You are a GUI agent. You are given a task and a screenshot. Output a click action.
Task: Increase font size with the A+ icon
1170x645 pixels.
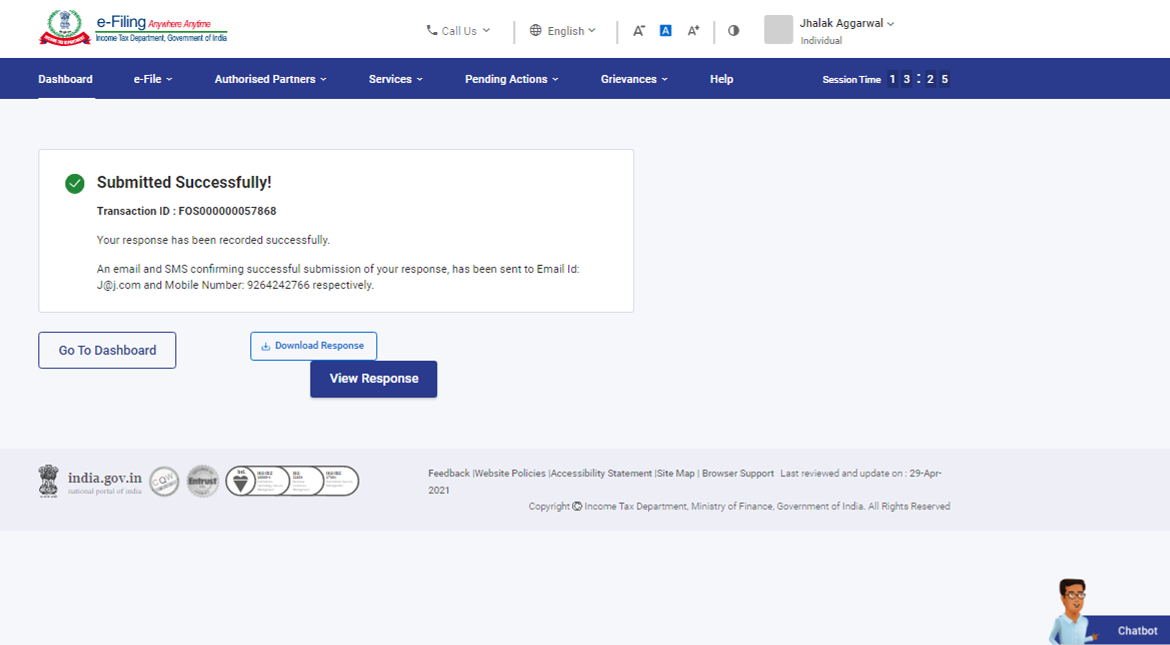[693, 31]
